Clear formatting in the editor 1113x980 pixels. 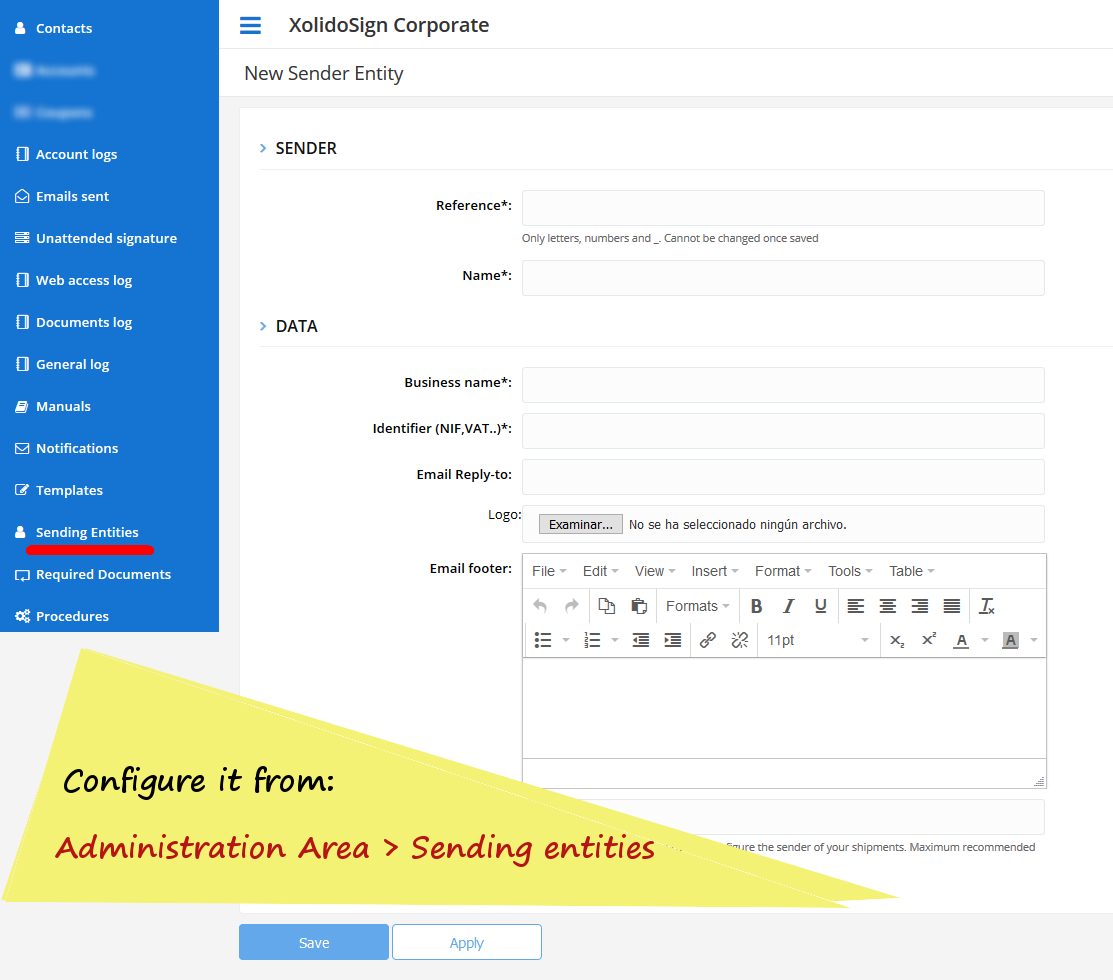pos(987,606)
